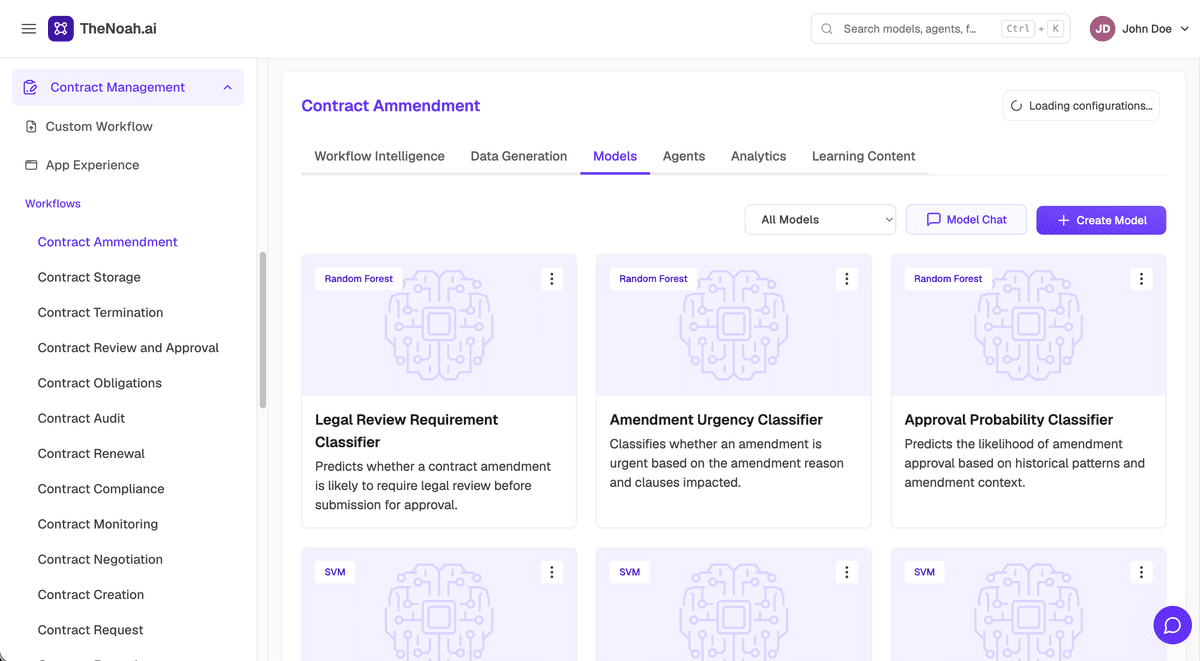The height and width of the screenshot is (661, 1200).
Task: Select Contract Compliance workflow
Action: 101,489
